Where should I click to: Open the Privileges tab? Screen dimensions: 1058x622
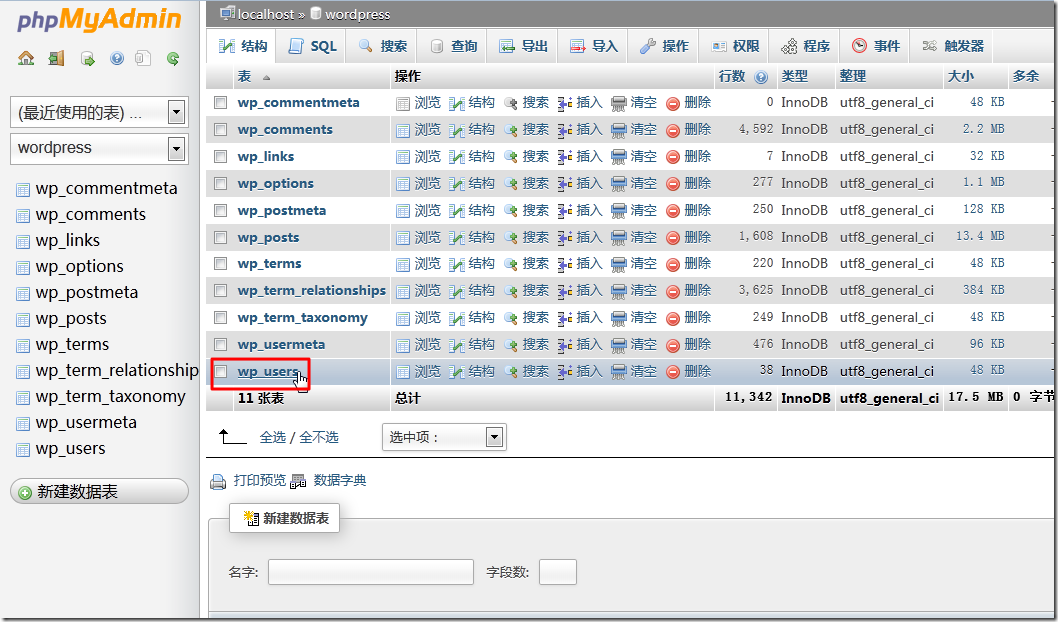735,46
